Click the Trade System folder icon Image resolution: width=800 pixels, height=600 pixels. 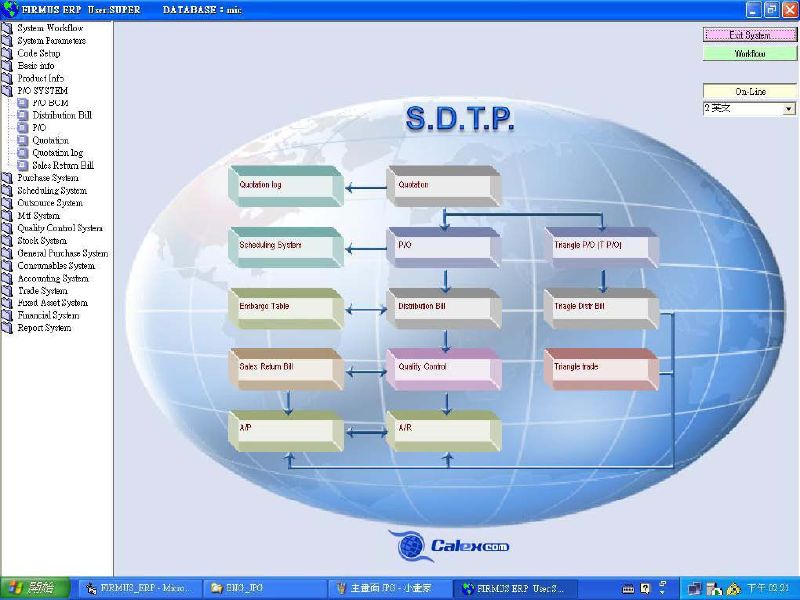pyautogui.click(x=7, y=291)
